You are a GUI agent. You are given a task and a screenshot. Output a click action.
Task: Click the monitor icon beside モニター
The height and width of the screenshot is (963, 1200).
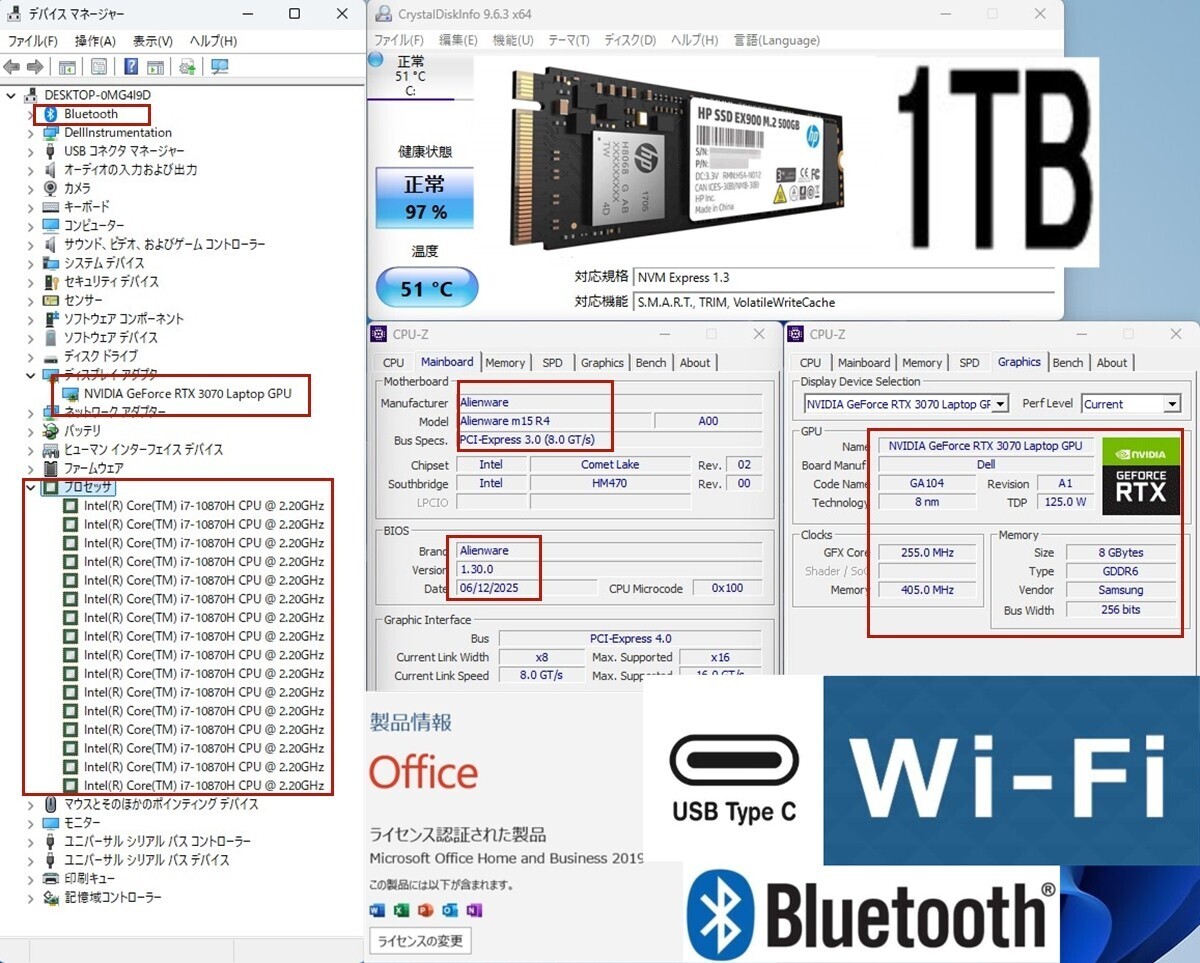(51, 822)
